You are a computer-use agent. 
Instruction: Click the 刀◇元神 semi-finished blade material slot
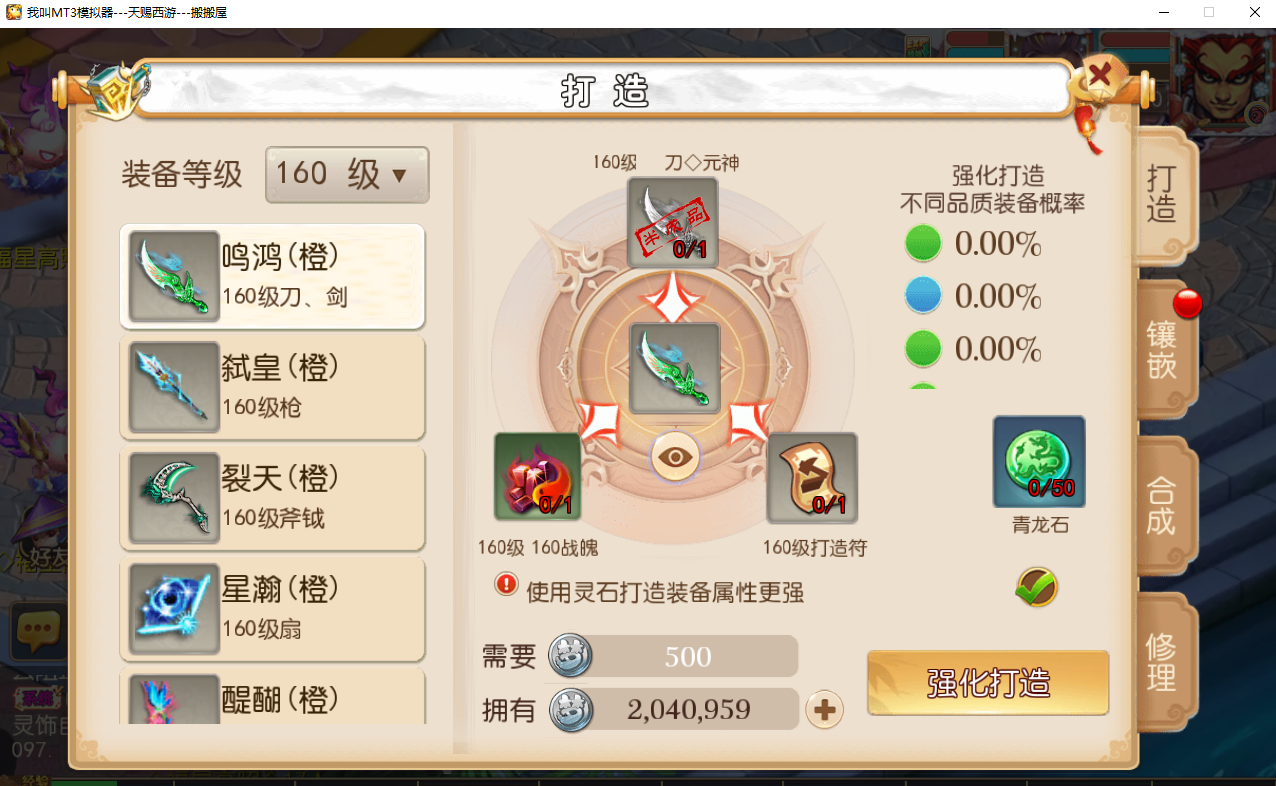[672, 222]
